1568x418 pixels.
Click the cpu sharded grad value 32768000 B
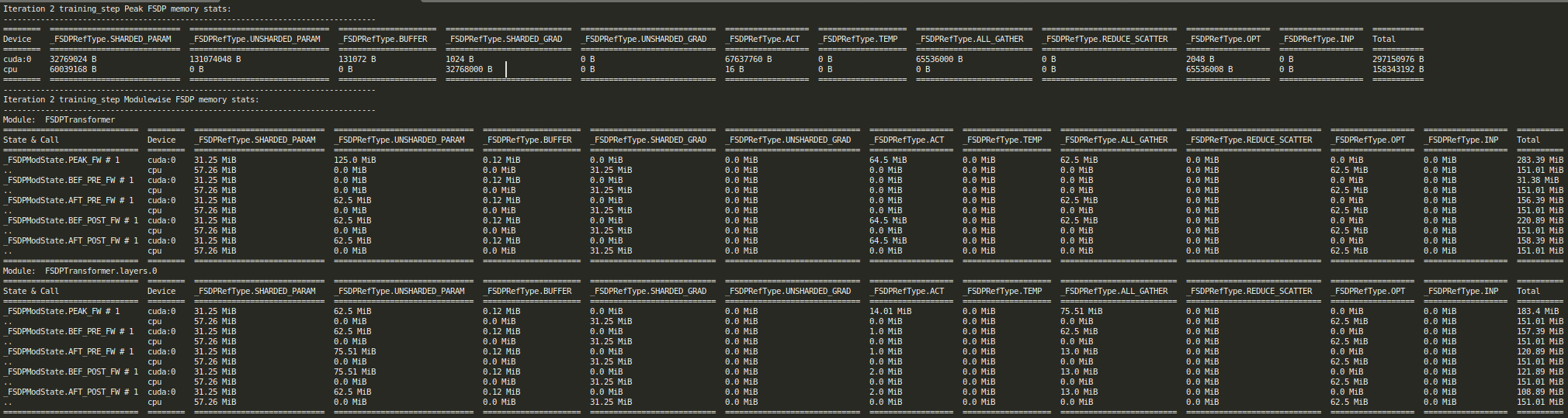coord(469,69)
